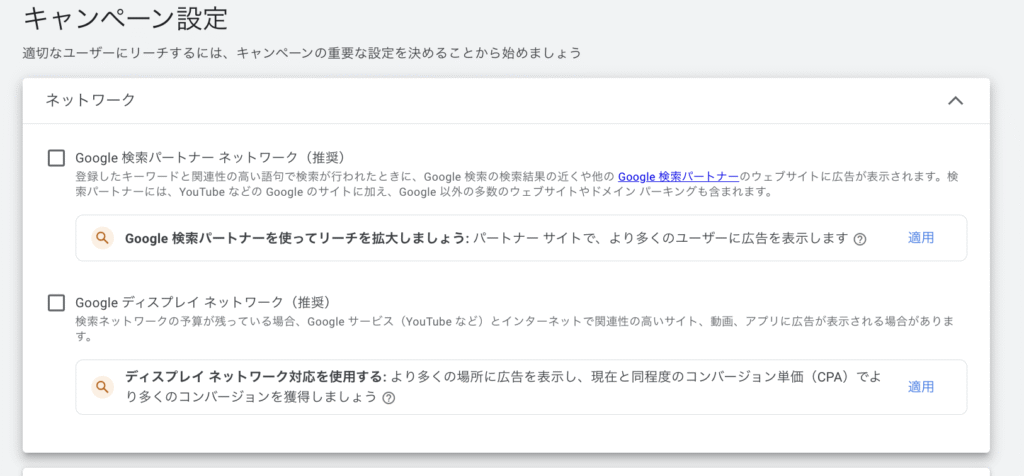Click the ネットワーク section header title
The width and height of the screenshot is (1024, 476).
click(91, 100)
